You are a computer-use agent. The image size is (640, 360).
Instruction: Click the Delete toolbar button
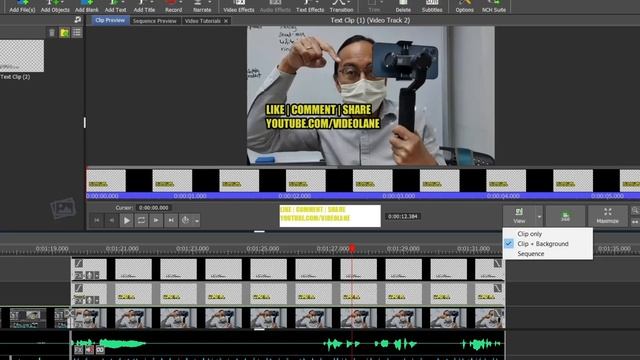coord(403,7)
